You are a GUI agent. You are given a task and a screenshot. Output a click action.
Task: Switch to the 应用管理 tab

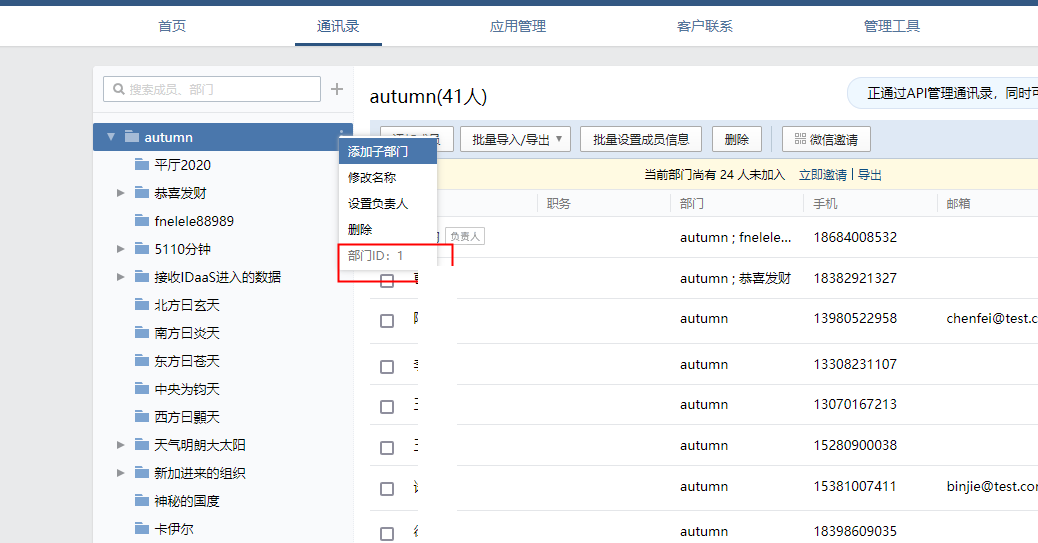point(517,26)
